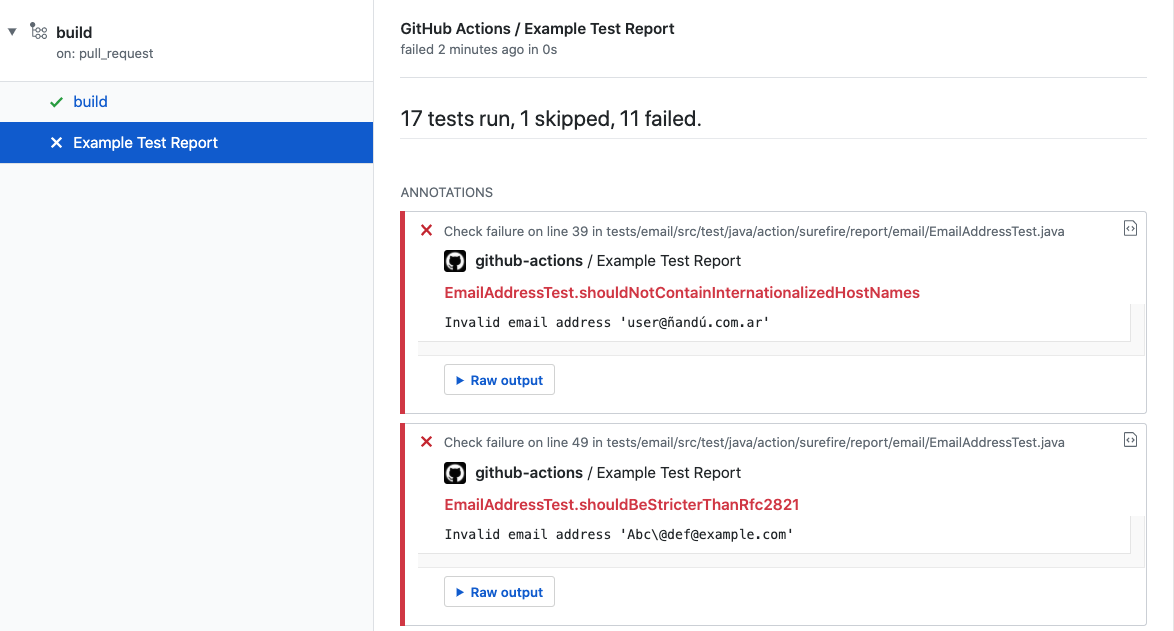
Task: Collapse the build workflow tree
Action: tap(12, 31)
